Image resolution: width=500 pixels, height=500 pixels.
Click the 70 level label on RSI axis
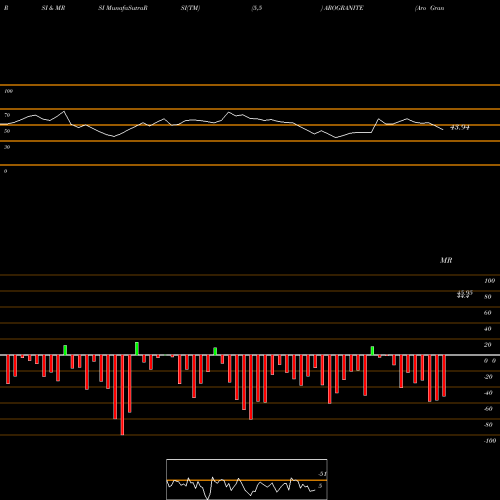click(7, 115)
